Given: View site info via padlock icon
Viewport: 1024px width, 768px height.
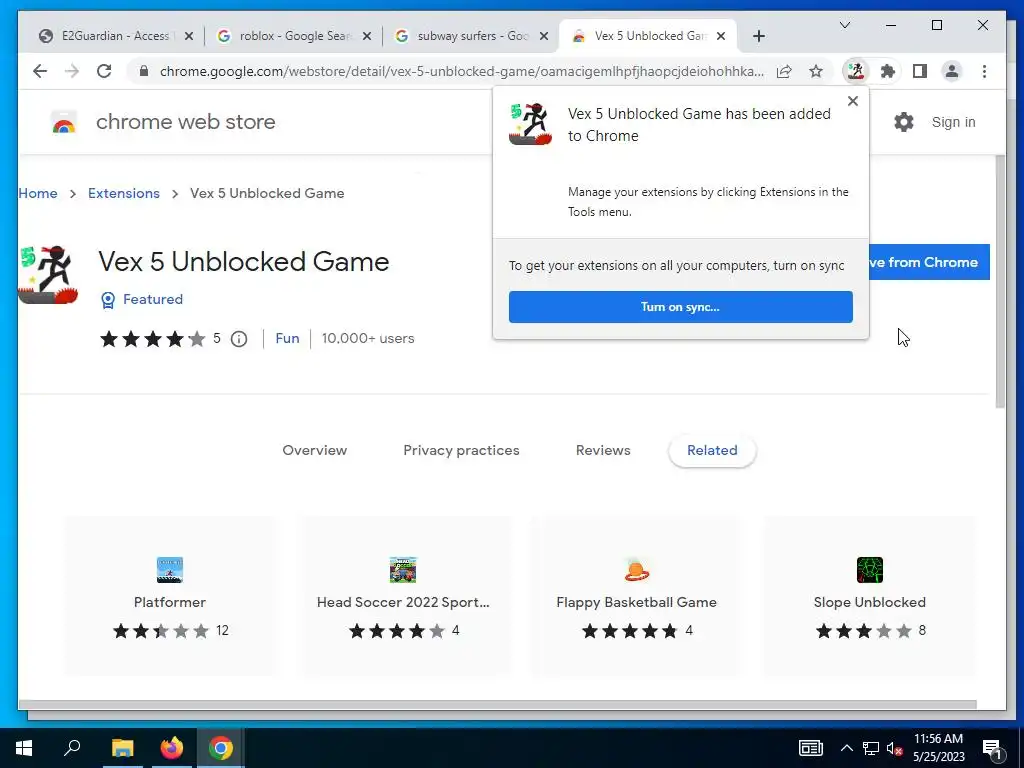Looking at the screenshot, I should point(144,71).
